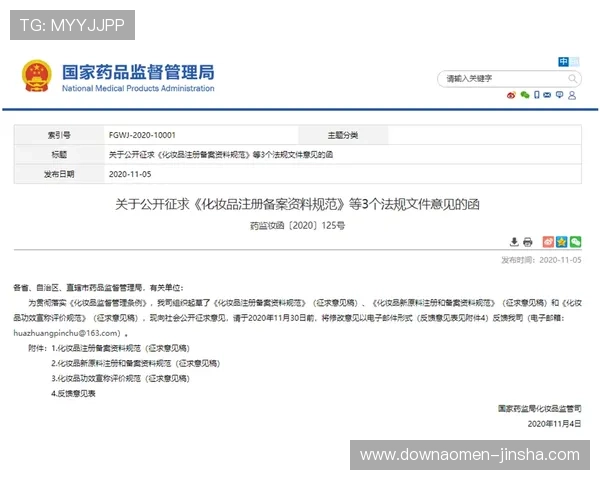This screenshot has width=600, height=480.
Task: Share article to Weibo red icon
Action: pos(548,242)
